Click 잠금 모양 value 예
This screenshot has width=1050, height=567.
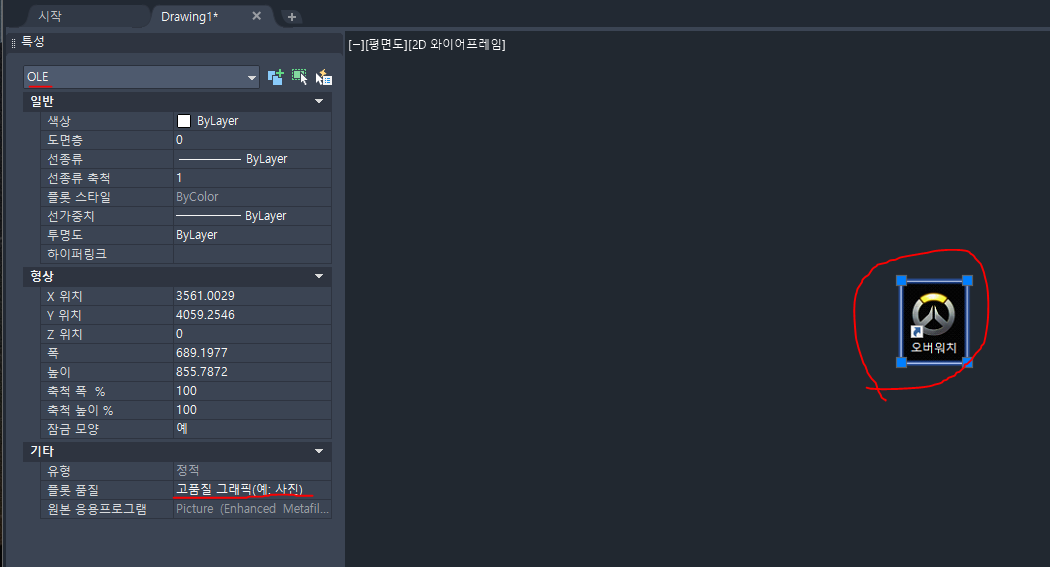[252, 428]
